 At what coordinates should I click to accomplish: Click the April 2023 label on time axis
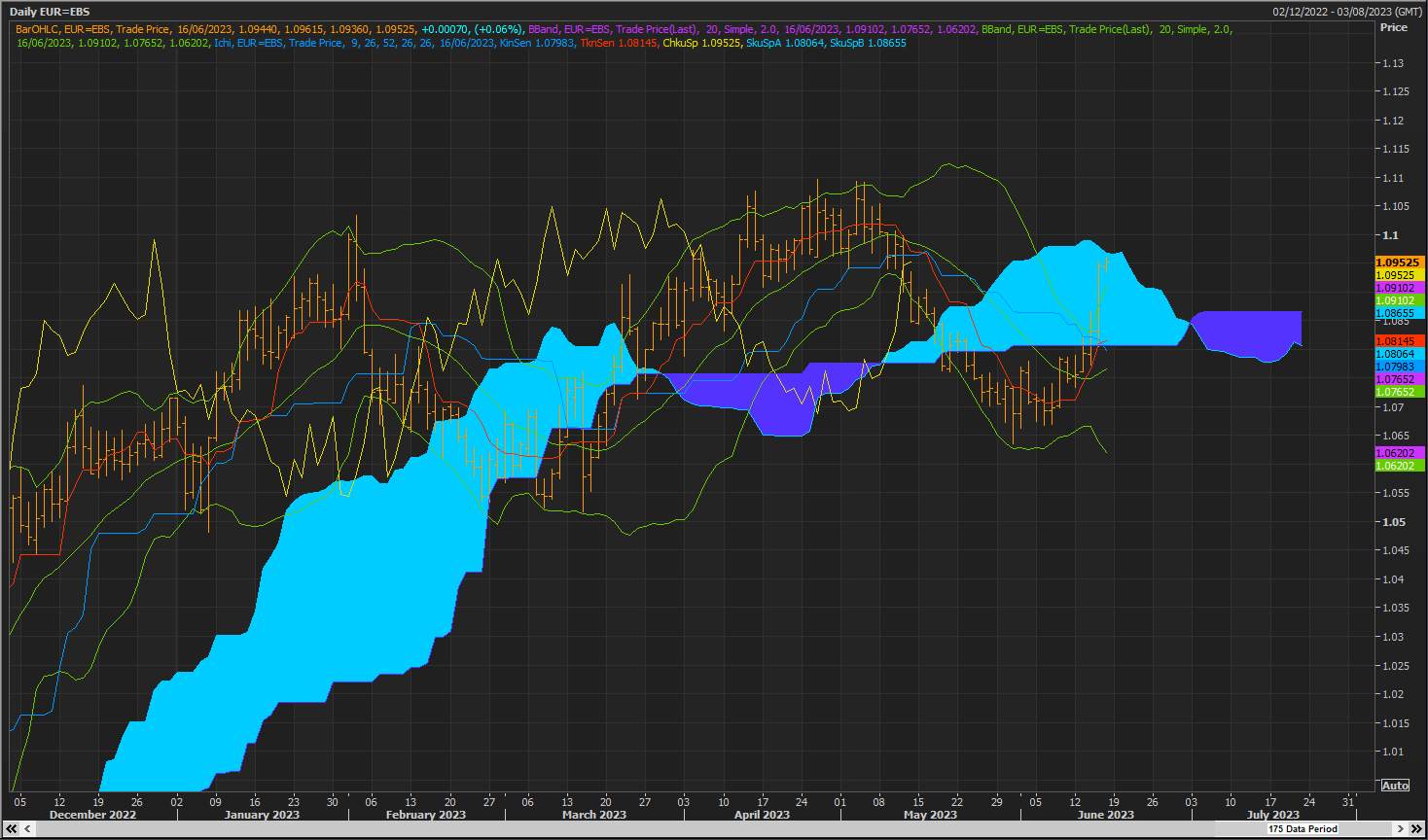pyautogui.click(x=762, y=815)
